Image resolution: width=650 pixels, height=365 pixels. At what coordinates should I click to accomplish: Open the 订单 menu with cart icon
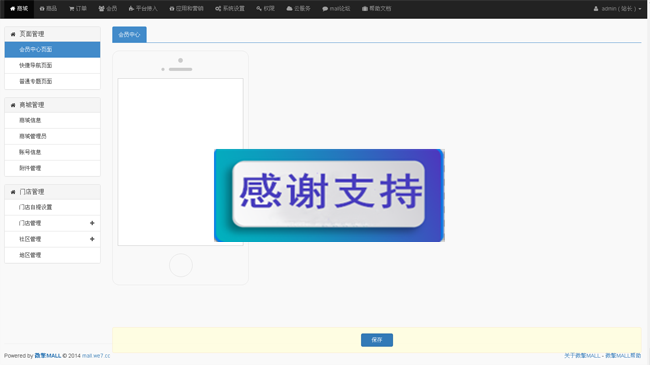[78, 9]
